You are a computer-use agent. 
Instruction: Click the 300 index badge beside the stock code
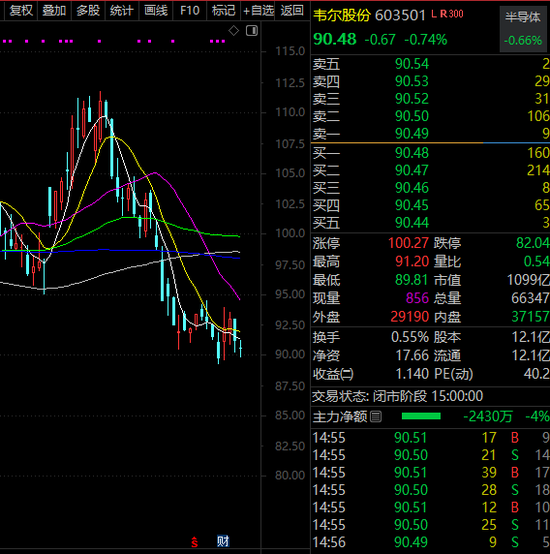coord(456,14)
